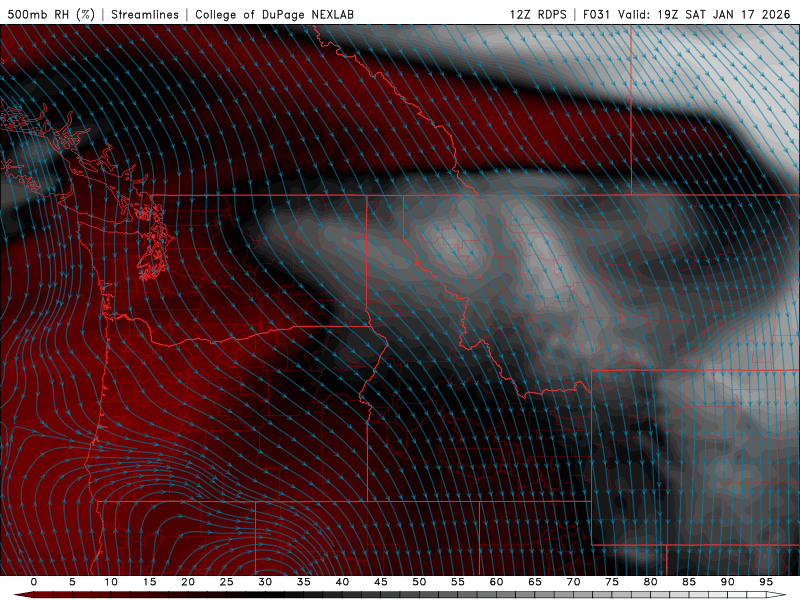Image resolution: width=800 pixels, height=600 pixels.
Task: Select the "60" humidity scale label
Action: [x=496, y=582]
